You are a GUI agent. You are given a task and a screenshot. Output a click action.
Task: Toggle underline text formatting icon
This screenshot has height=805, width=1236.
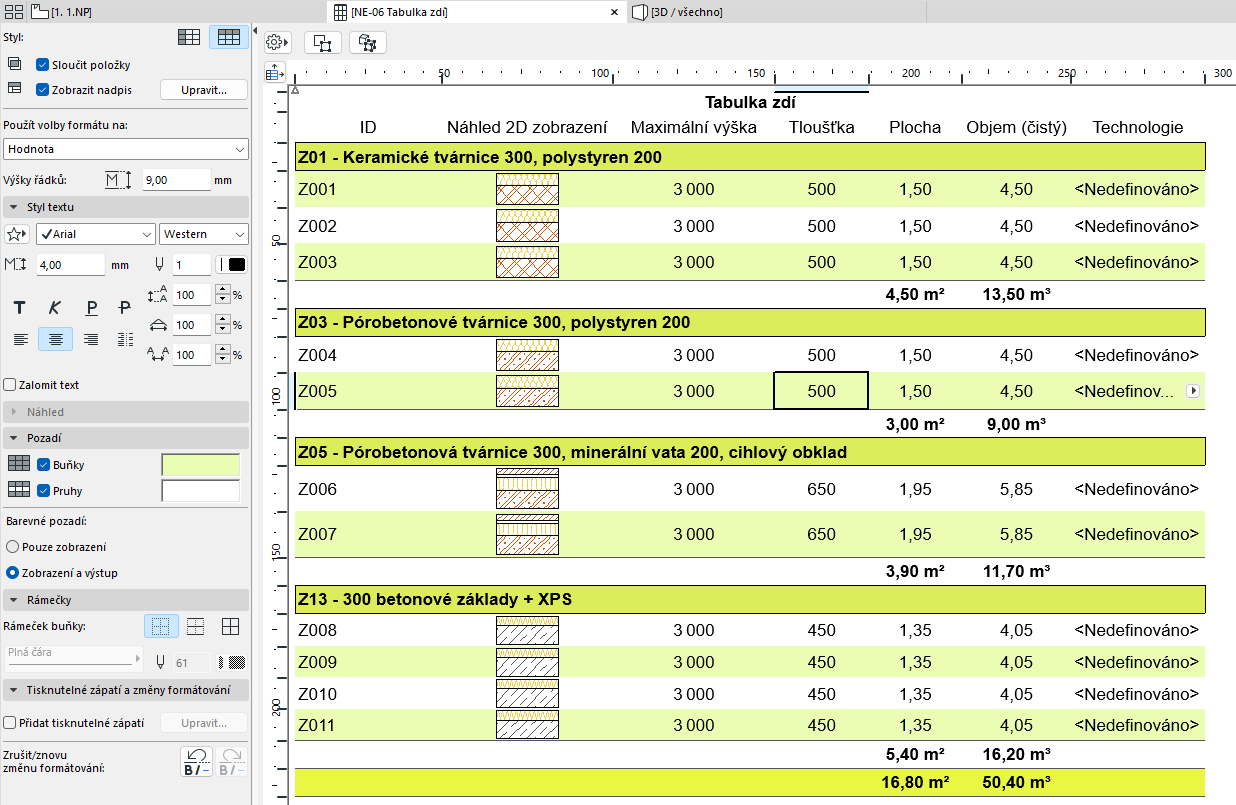coord(90,308)
